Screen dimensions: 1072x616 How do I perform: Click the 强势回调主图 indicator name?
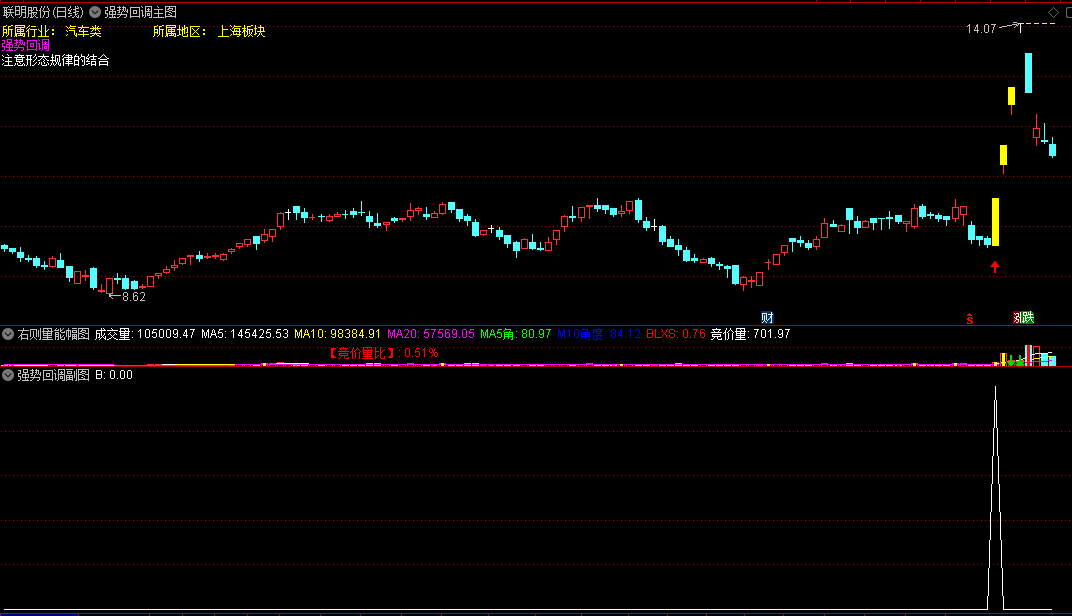tap(140, 12)
